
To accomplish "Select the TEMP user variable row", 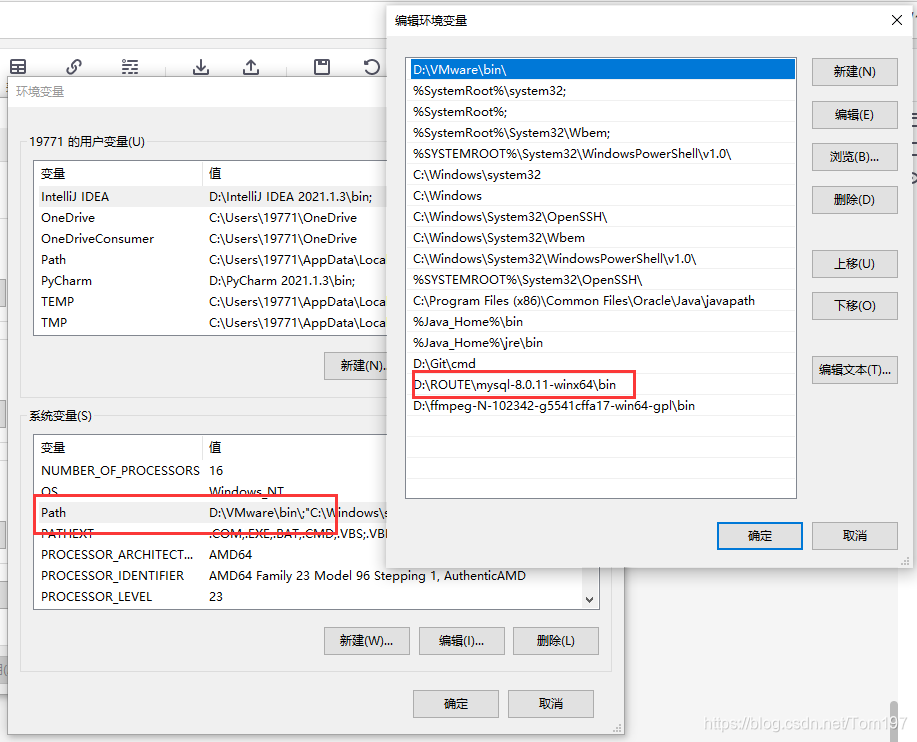I will (211, 302).
